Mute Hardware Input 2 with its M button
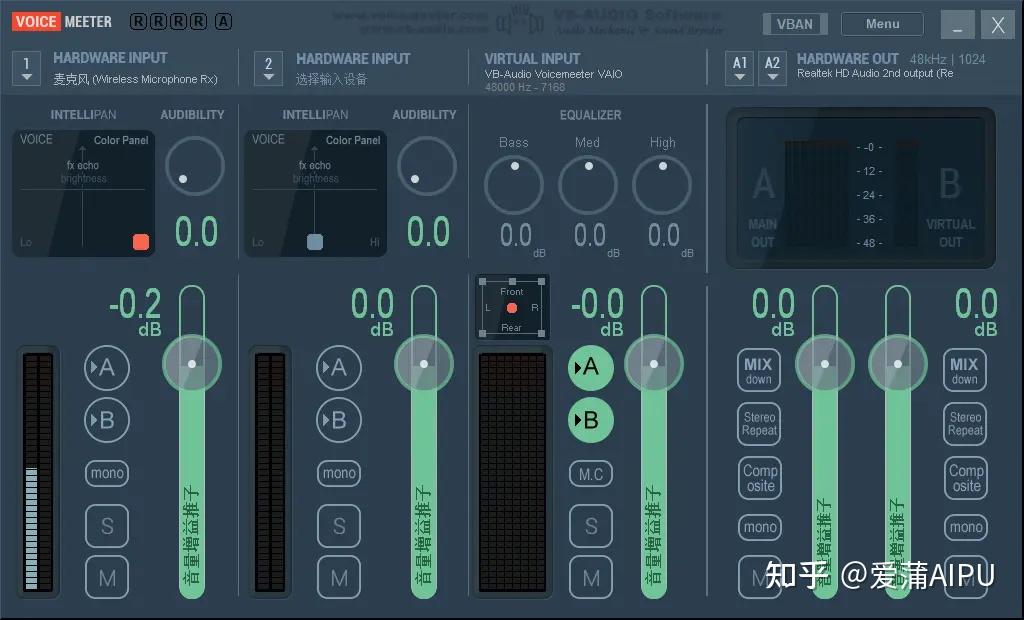This screenshot has width=1024, height=620. (x=339, y=577)
